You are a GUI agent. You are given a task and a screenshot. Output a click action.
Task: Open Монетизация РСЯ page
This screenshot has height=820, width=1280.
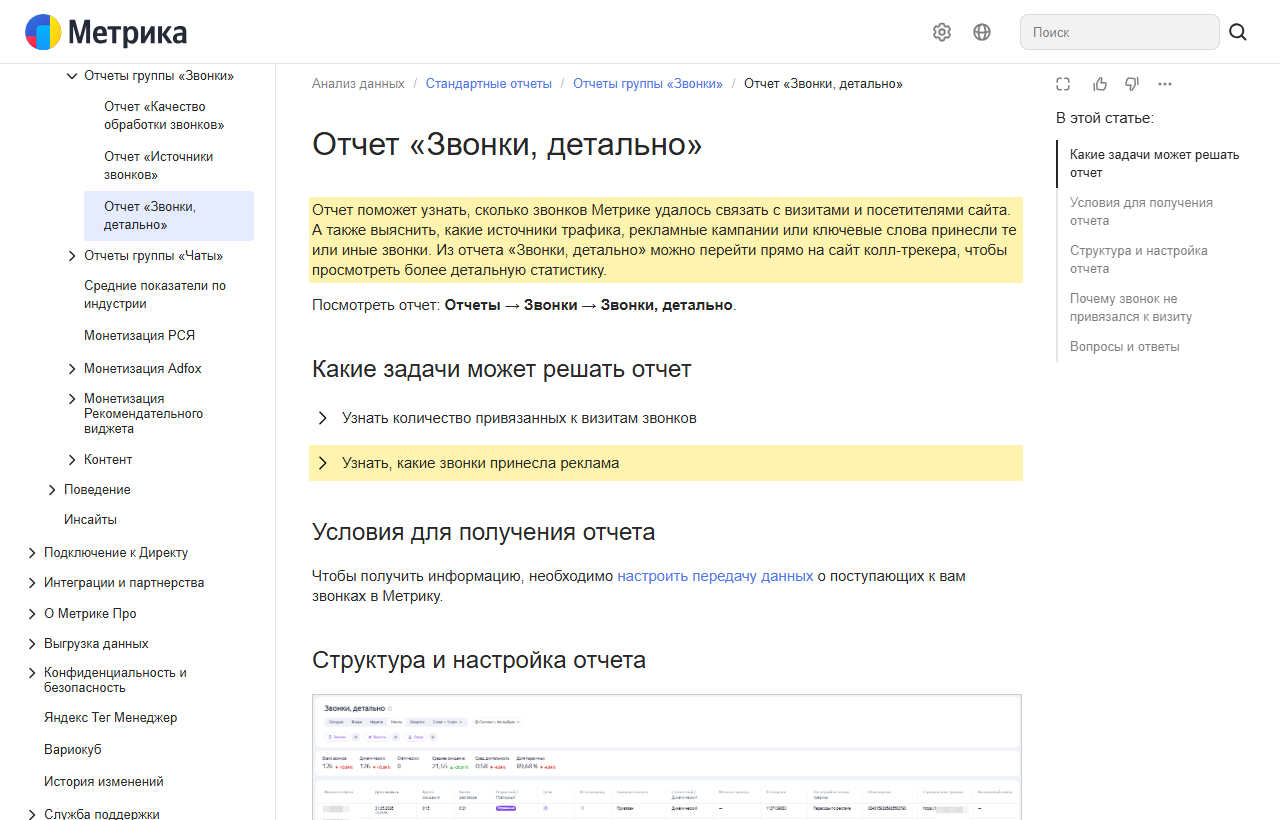pos(140,336)
